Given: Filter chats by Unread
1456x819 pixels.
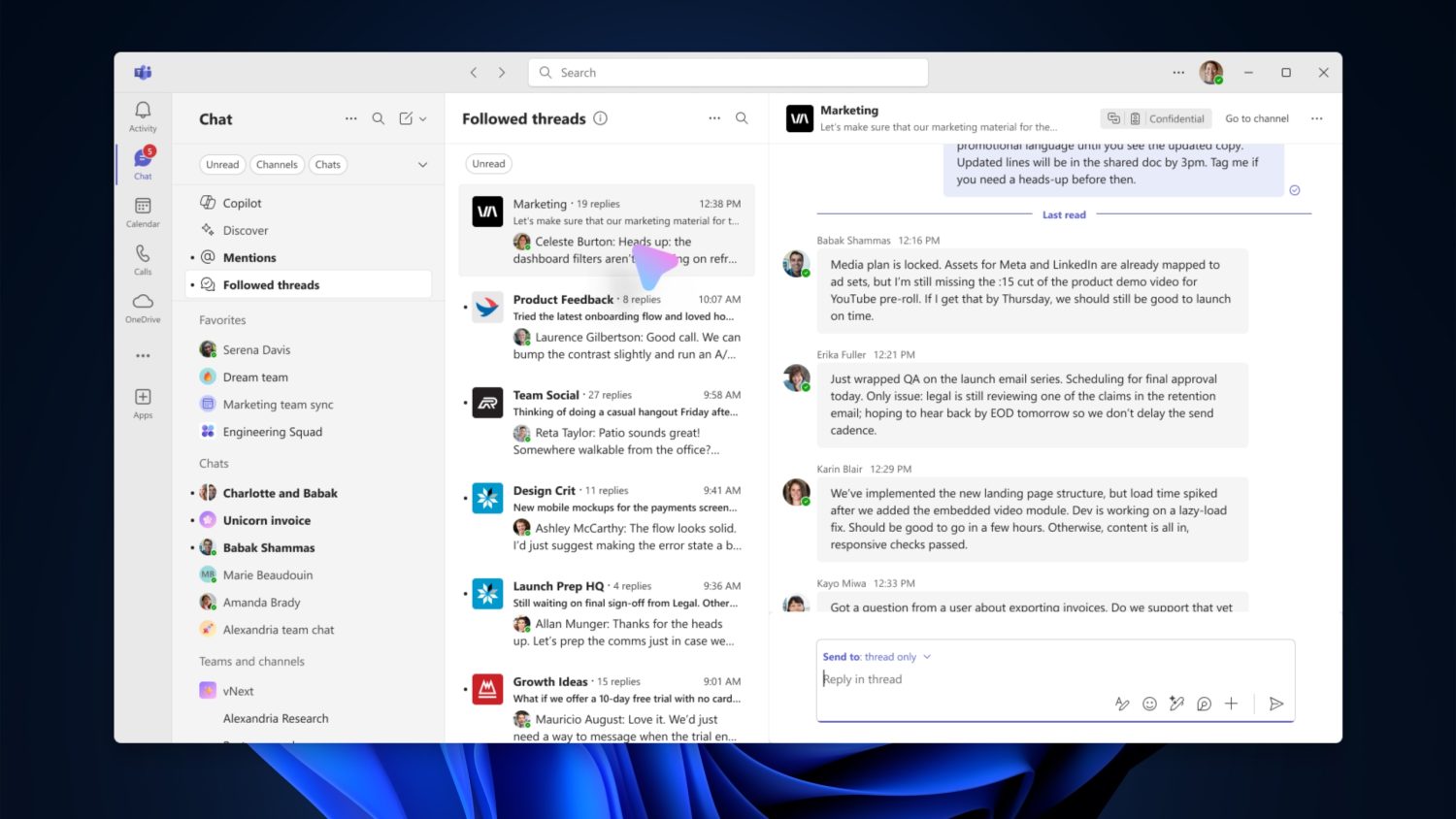Looking at the screenshot, I should pos(222,165).
